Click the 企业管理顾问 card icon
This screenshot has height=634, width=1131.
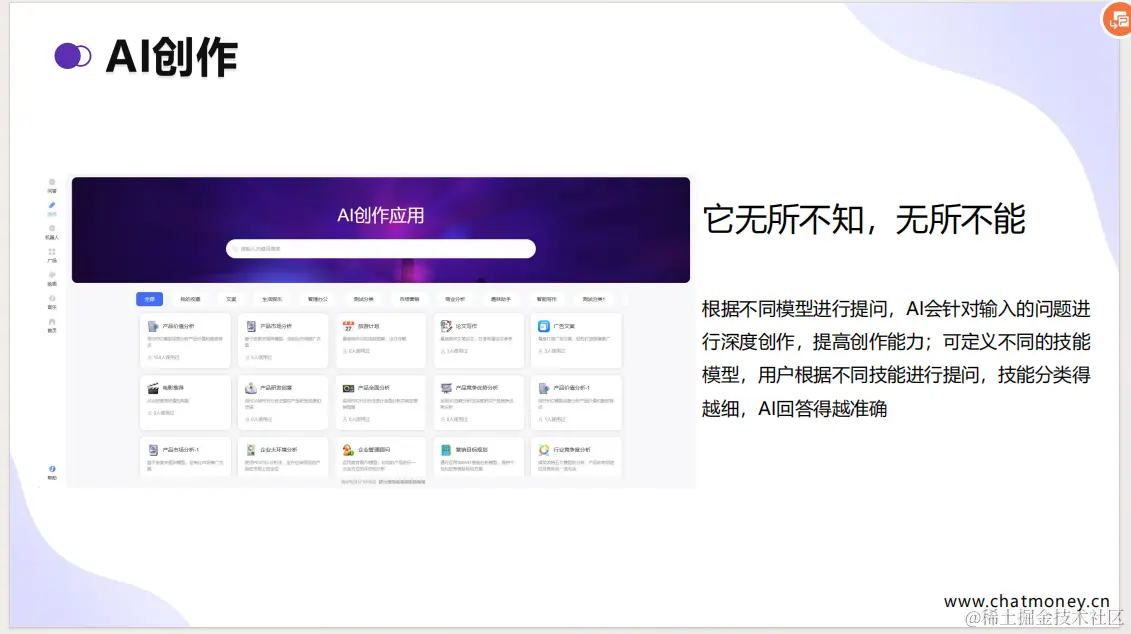[x=348, y=449]
